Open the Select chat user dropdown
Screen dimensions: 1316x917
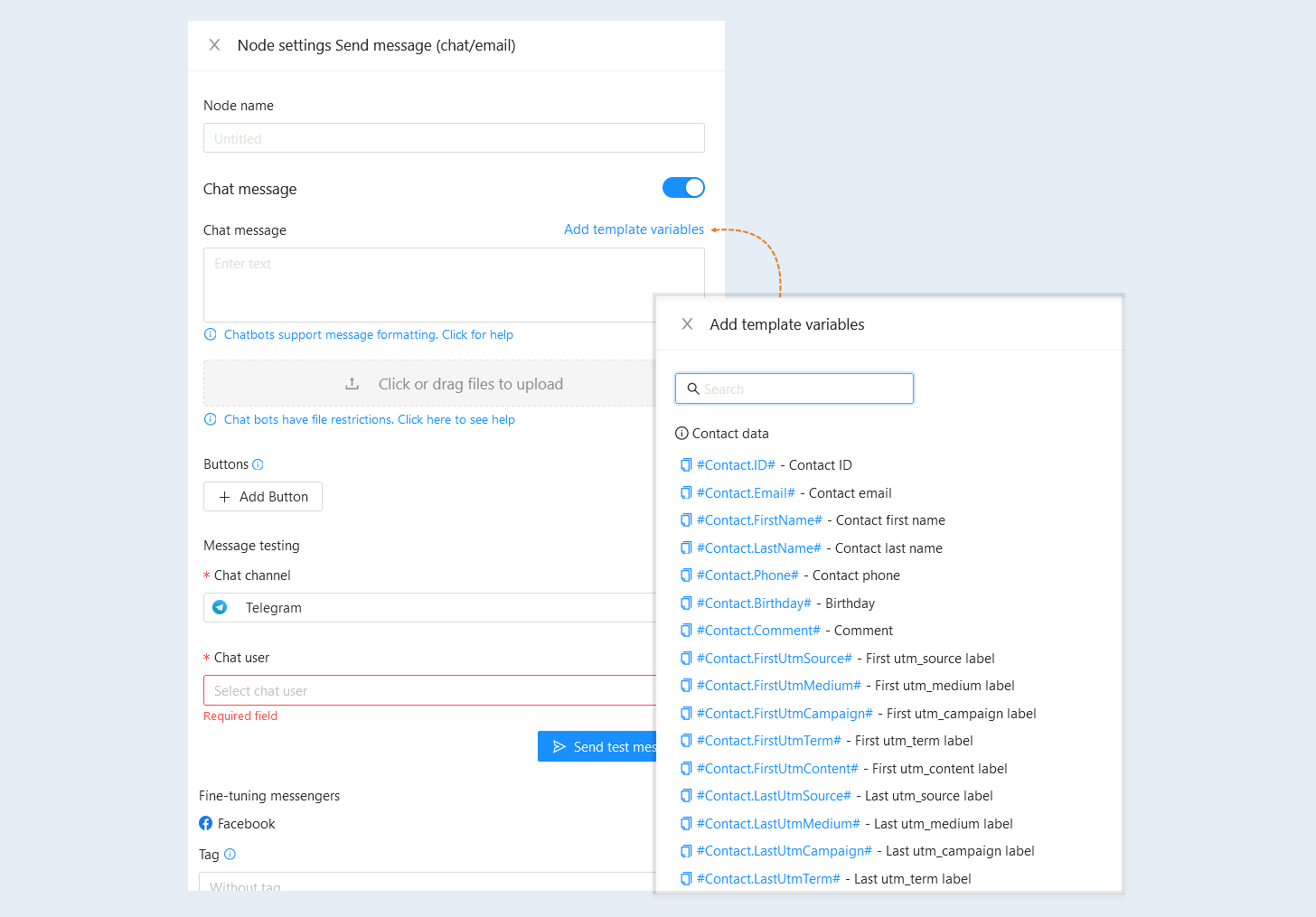coord(429,690)
